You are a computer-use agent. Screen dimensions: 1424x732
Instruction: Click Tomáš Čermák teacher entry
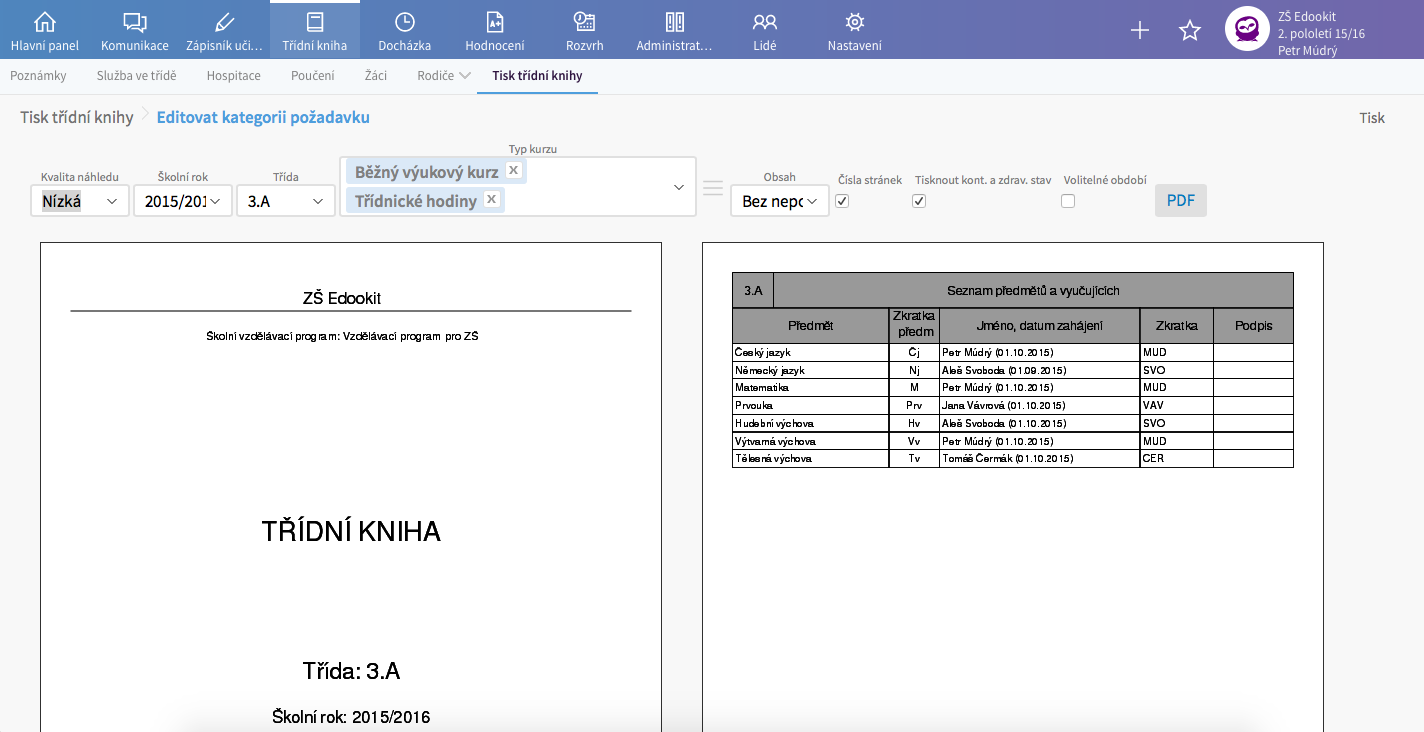coord(1040,458)
